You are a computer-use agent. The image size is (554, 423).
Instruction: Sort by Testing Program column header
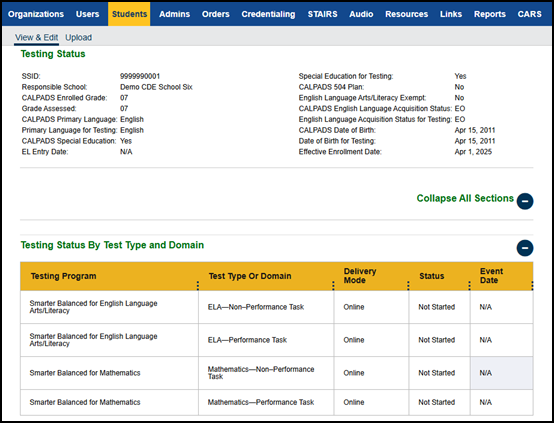pyautogui.click(x=63, y=276)
